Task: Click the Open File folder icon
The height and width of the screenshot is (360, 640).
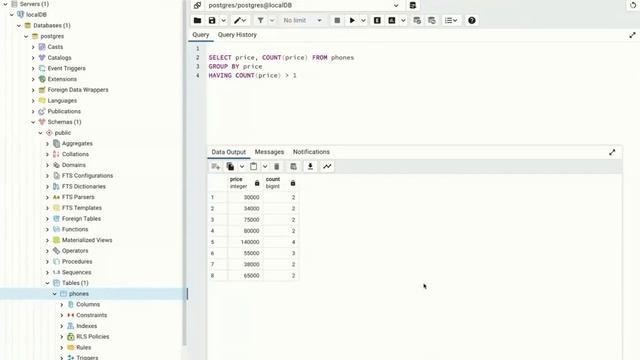Action: click(x=197, y=20)
